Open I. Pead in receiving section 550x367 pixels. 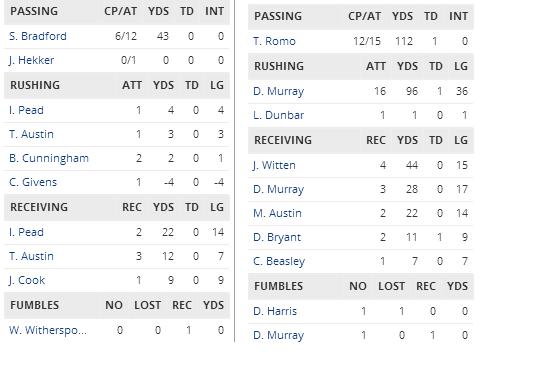click(26, 232)
